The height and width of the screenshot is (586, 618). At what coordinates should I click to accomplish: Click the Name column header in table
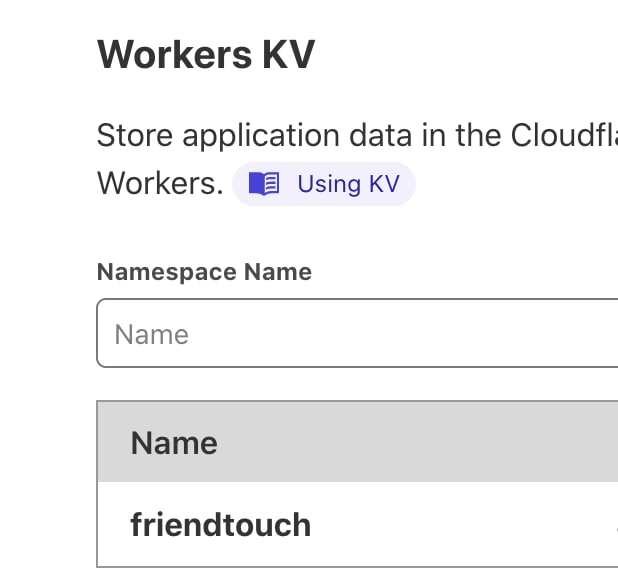tap(174, 443)
